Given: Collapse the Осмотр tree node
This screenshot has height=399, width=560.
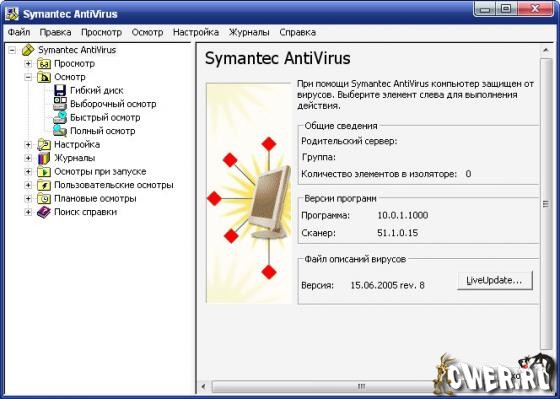Looking at the screenshot, I should (28, 77).
